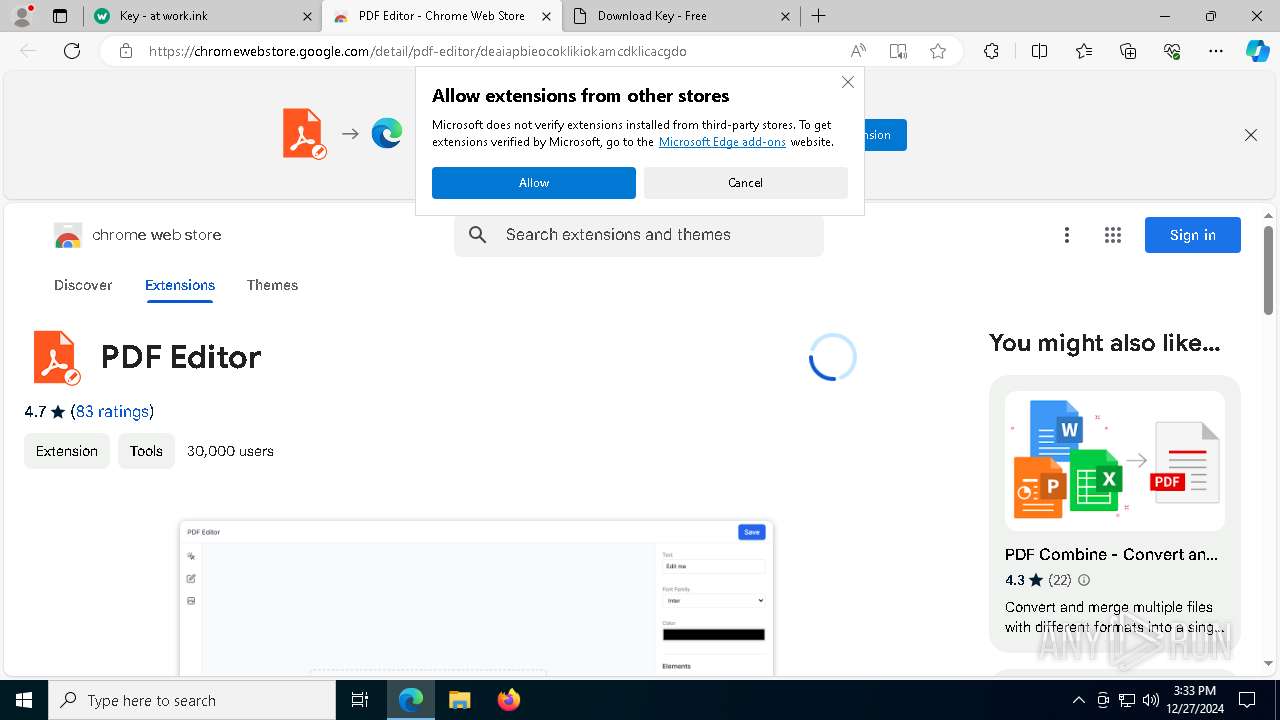Reload the current page

72,51
